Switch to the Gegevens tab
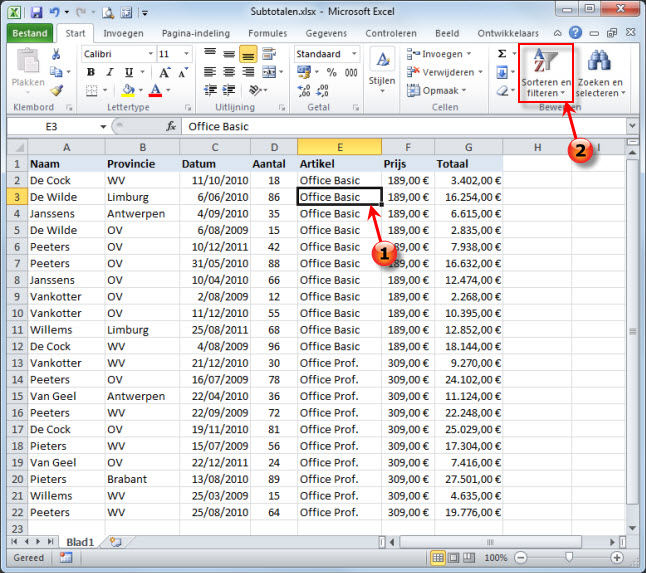Image resolution: width=646 pixels, height=573 pixels. pyautogui.click(x=326, y=33)
